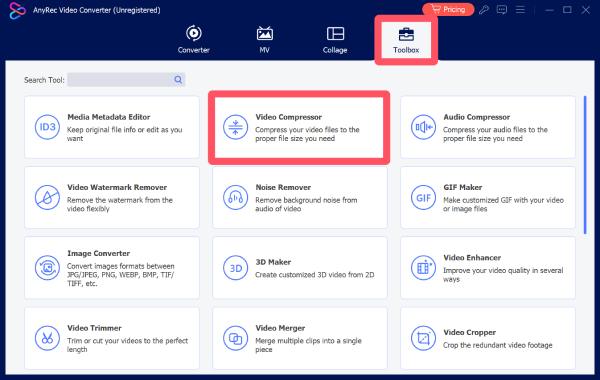Click the Video Enhancer icon

click(423, 268)
